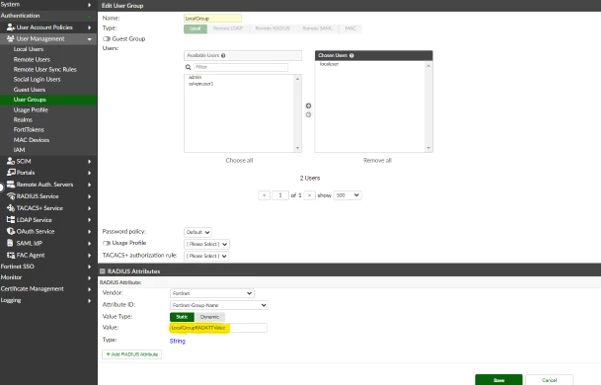The image size is (601, 385).
Task: Select Remote SAML group type
Action: point(317,29)
